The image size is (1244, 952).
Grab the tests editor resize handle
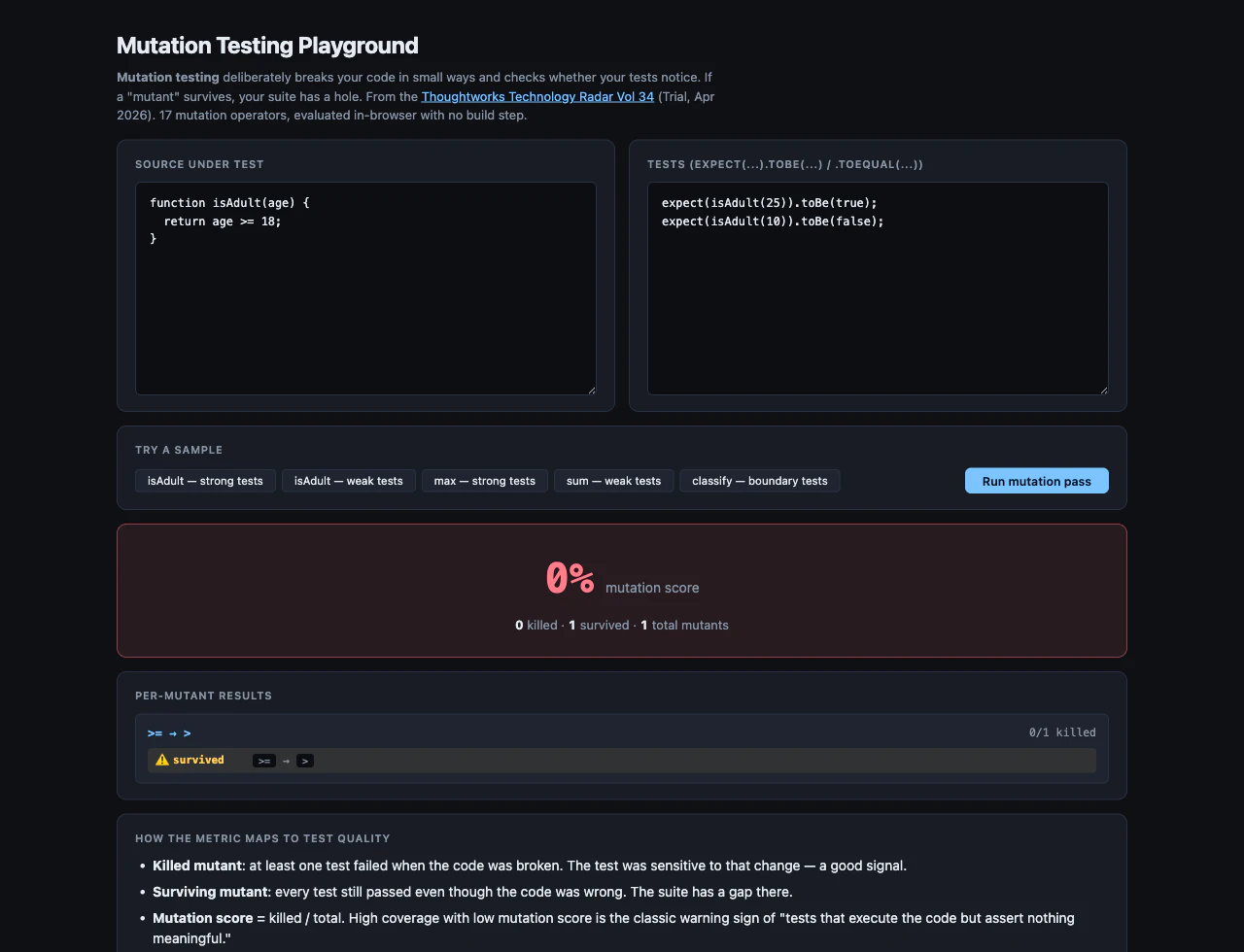1103,390
